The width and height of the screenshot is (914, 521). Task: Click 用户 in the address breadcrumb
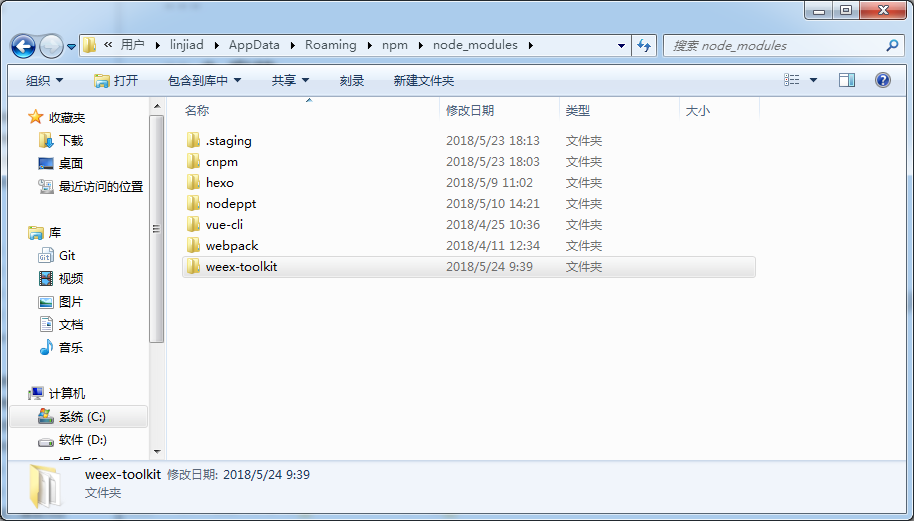(132, 45)
